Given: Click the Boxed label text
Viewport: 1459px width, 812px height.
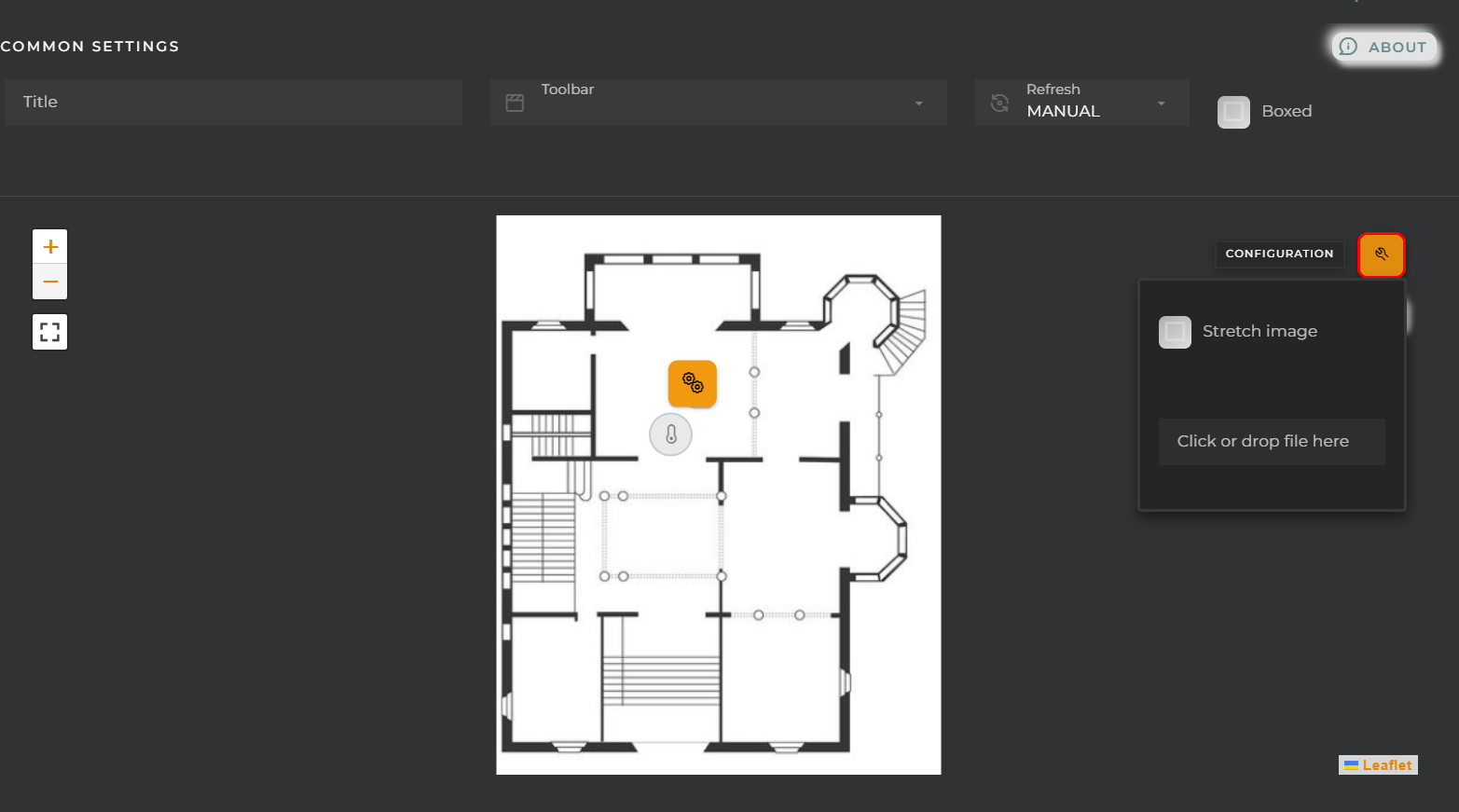Looking at the screenshot, I should pos(1287,111).
